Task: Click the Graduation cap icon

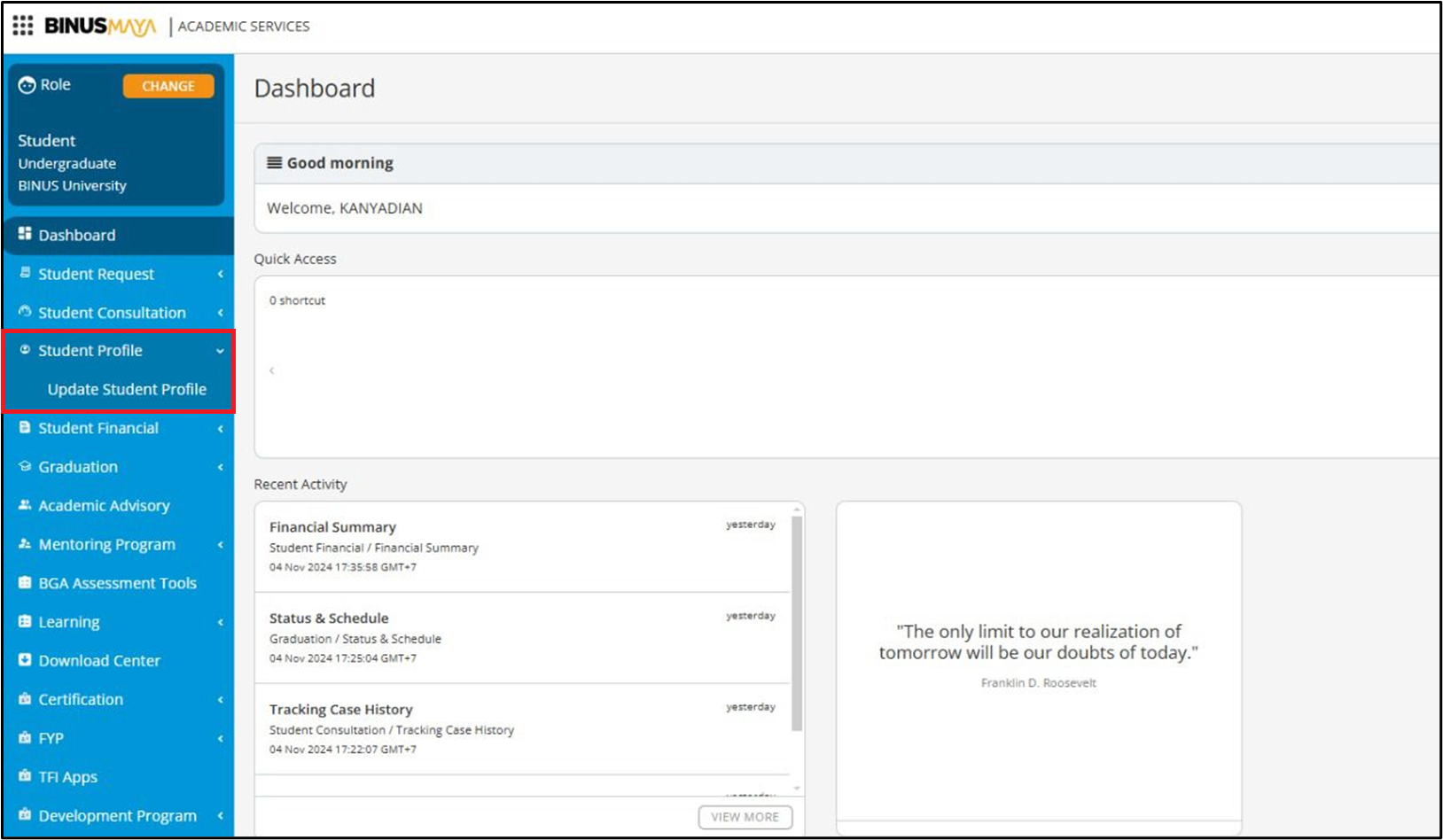Action: click(25, 466)
